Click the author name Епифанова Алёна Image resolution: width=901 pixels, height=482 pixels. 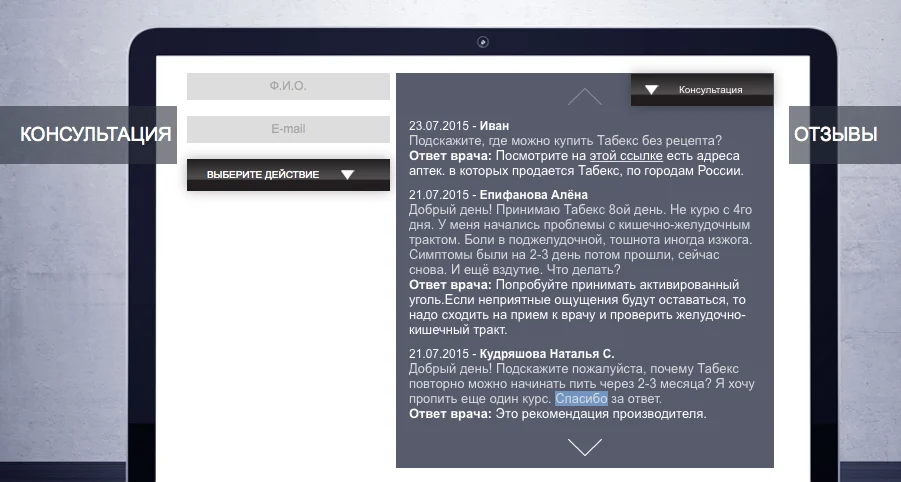(x=533, y=195)
